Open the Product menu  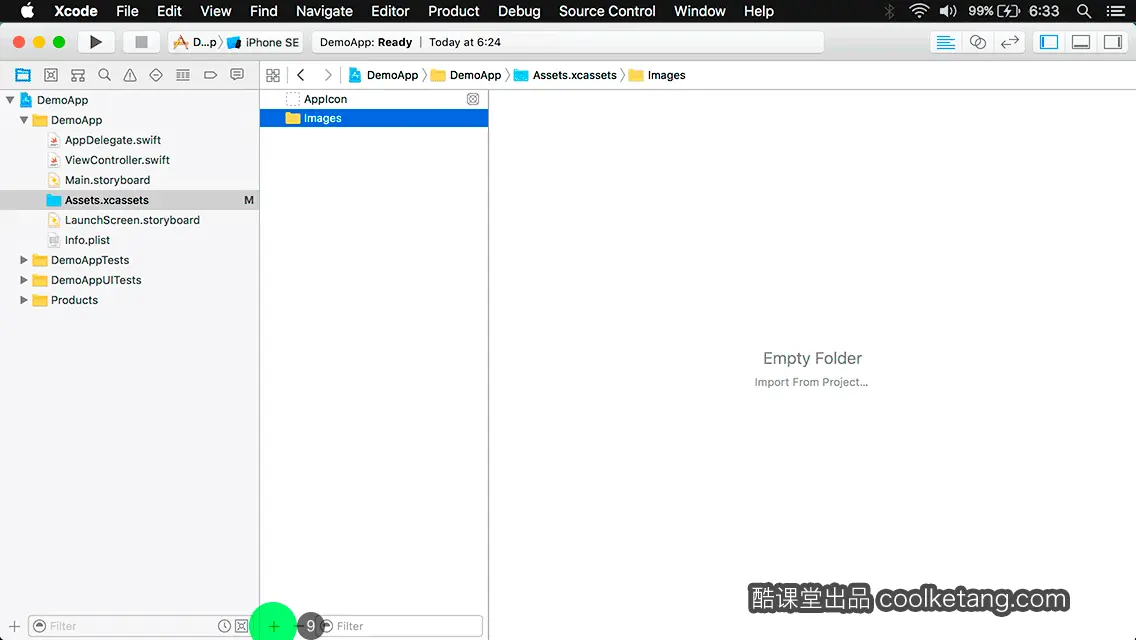454,11
